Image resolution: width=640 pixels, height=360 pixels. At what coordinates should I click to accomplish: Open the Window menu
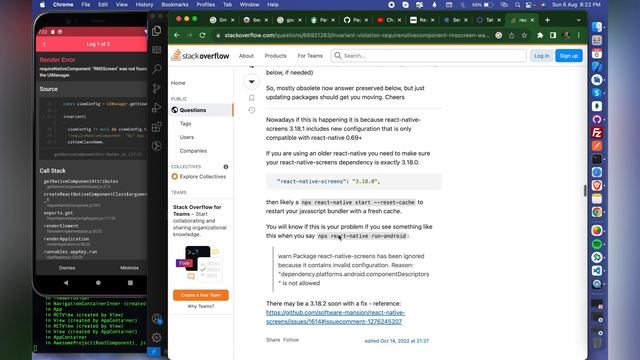pos(249,5)
